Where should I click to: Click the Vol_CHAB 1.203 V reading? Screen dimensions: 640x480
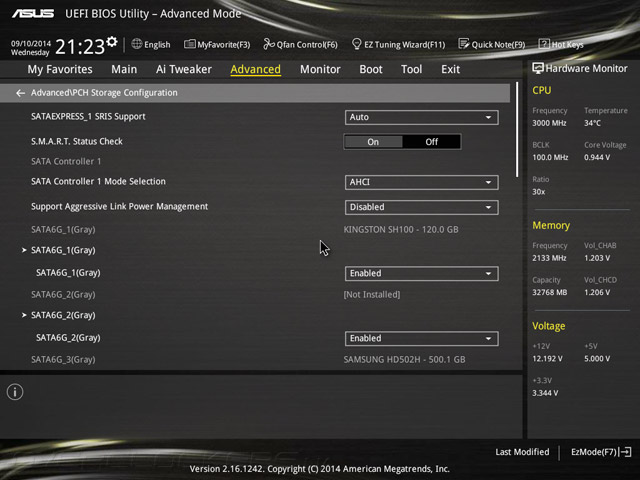[x=597, y=258]
